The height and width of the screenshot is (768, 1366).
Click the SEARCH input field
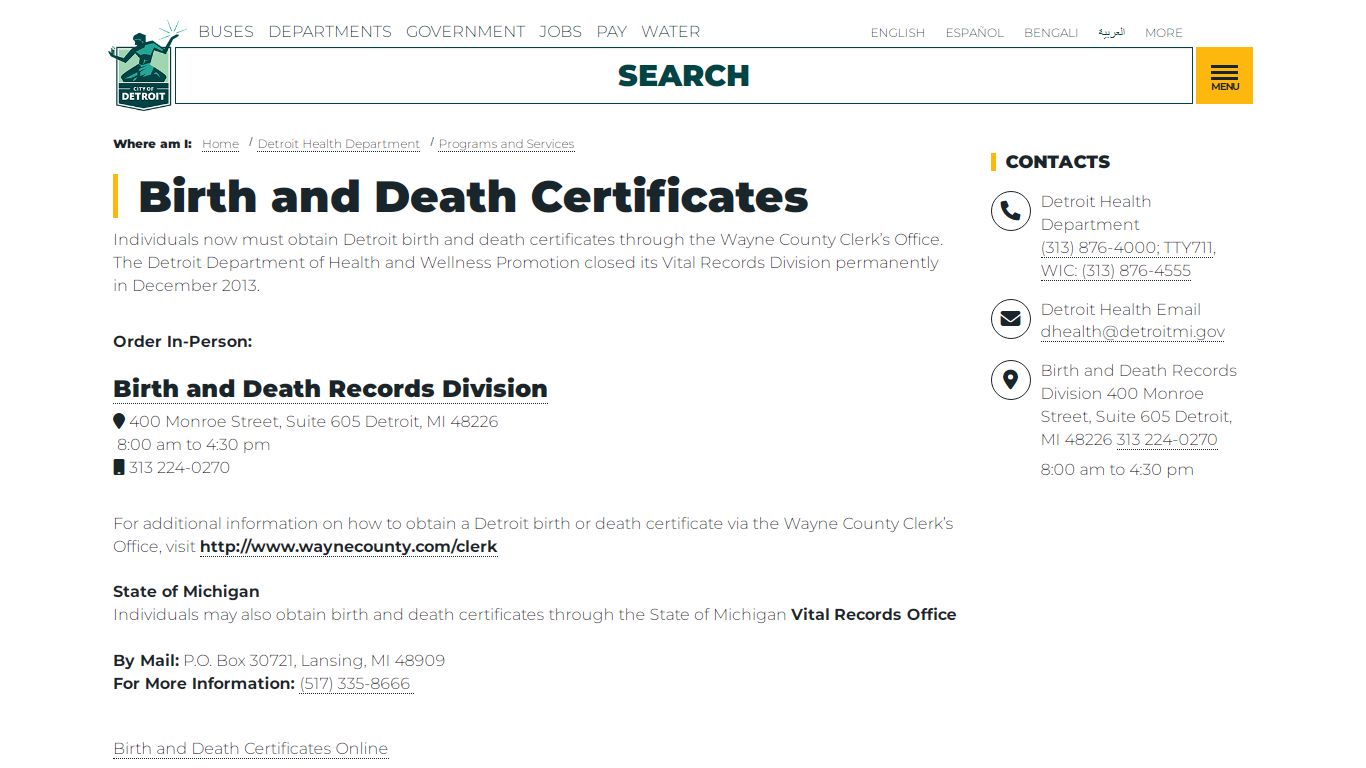(x=684, y=76)
